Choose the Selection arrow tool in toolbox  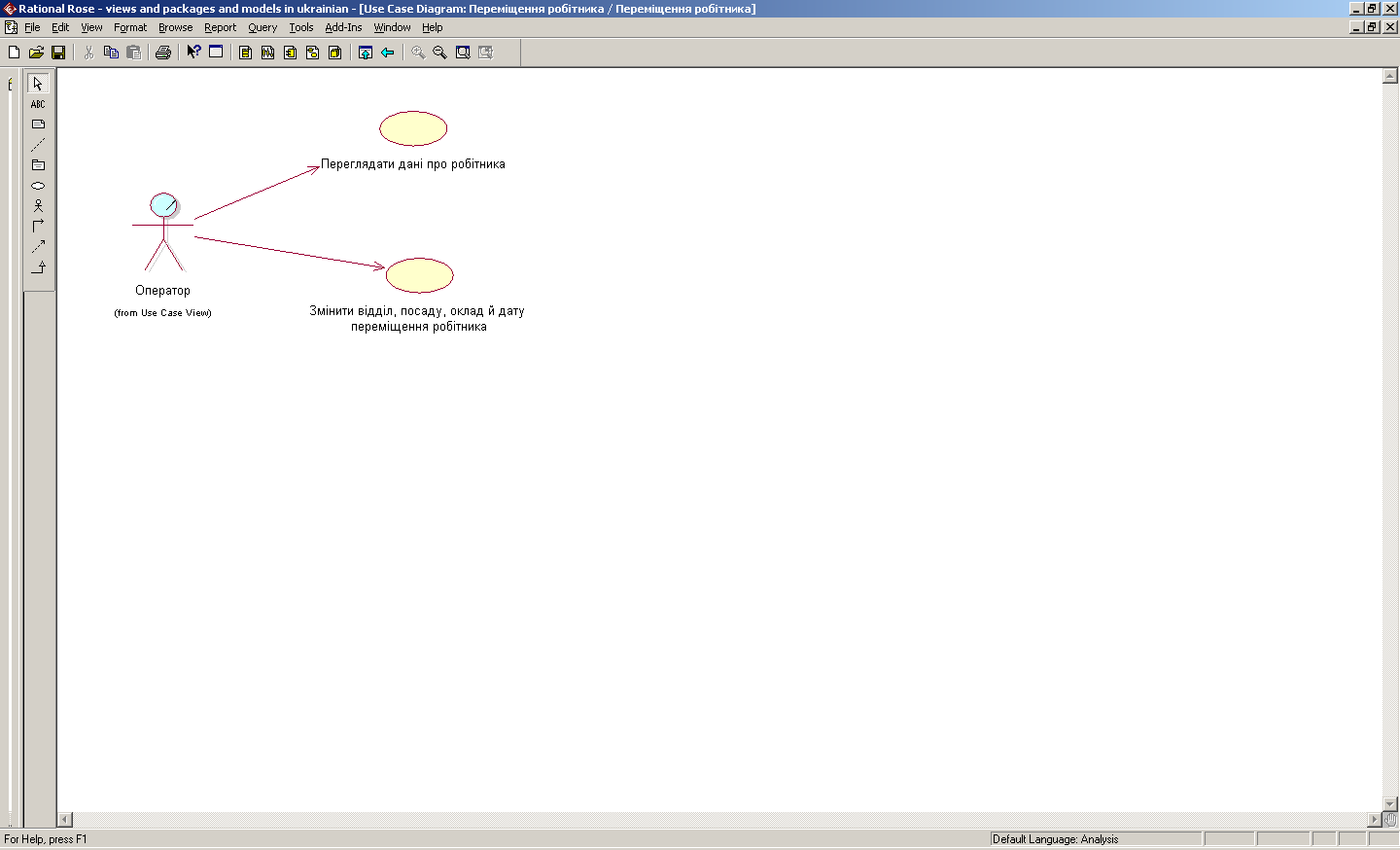[38, 84]
